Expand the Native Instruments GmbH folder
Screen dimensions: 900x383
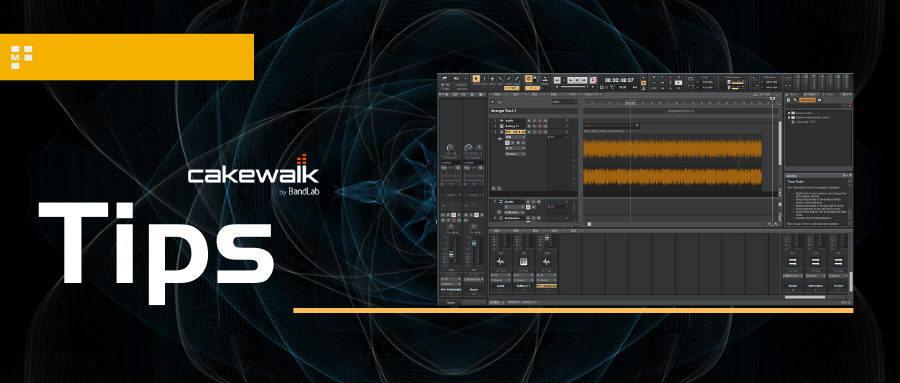(789, 117)
